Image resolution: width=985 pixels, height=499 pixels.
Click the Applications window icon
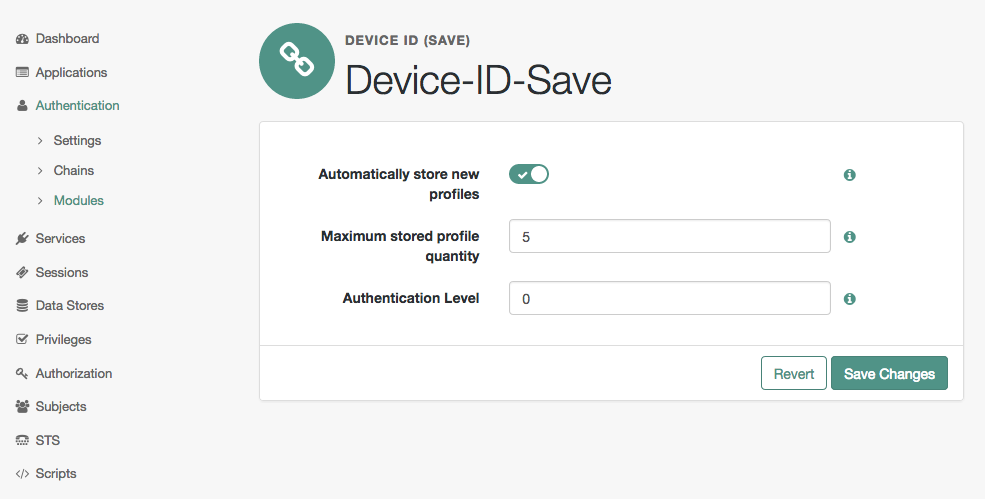(22, 72)
